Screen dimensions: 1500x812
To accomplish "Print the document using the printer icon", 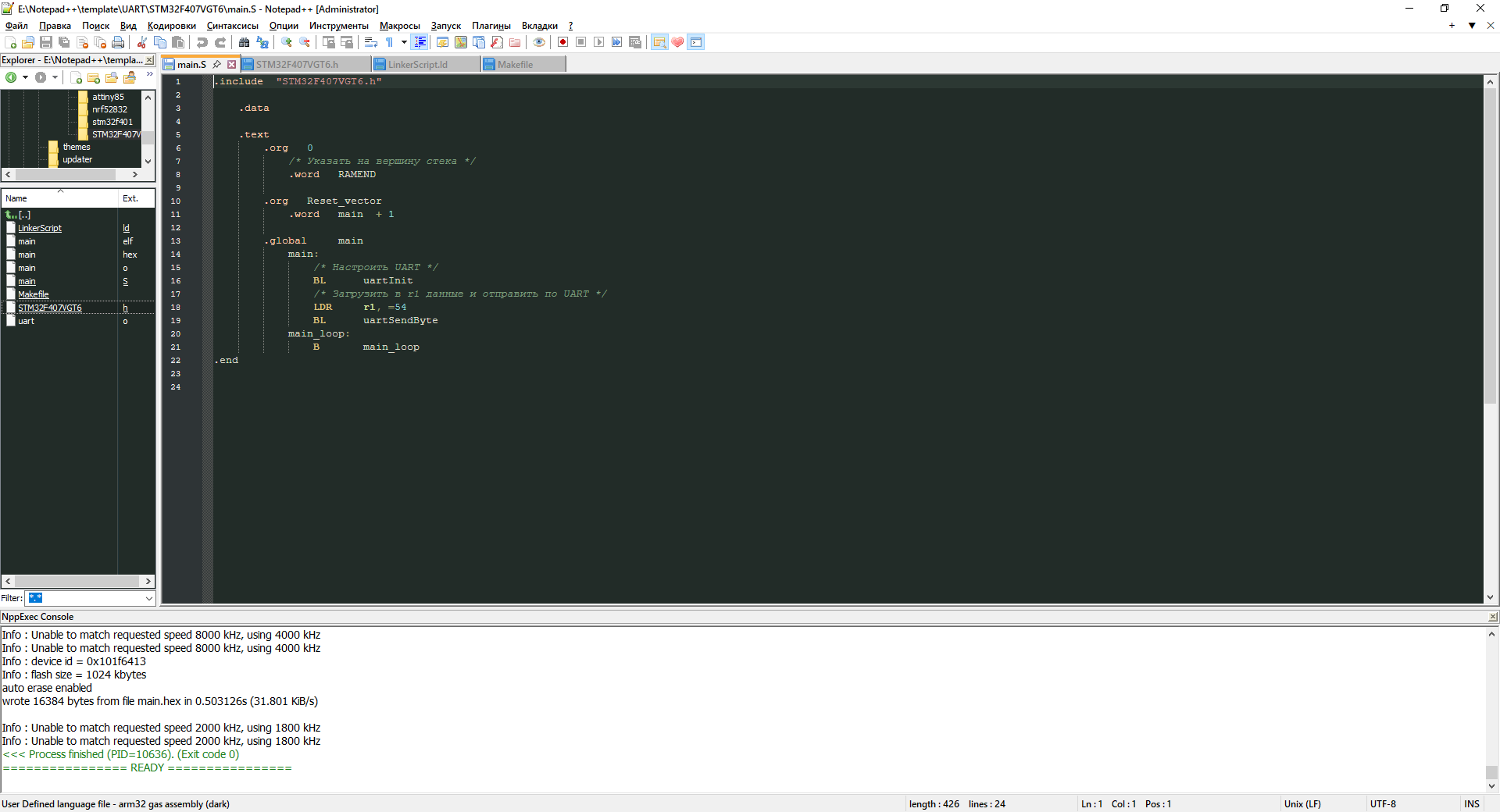I will 118,42.
